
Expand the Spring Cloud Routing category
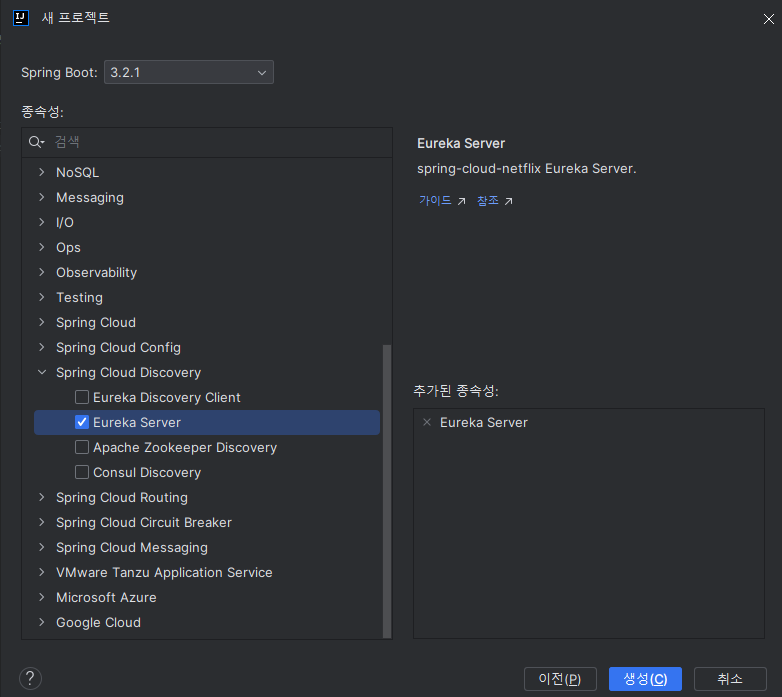point(42,497)
